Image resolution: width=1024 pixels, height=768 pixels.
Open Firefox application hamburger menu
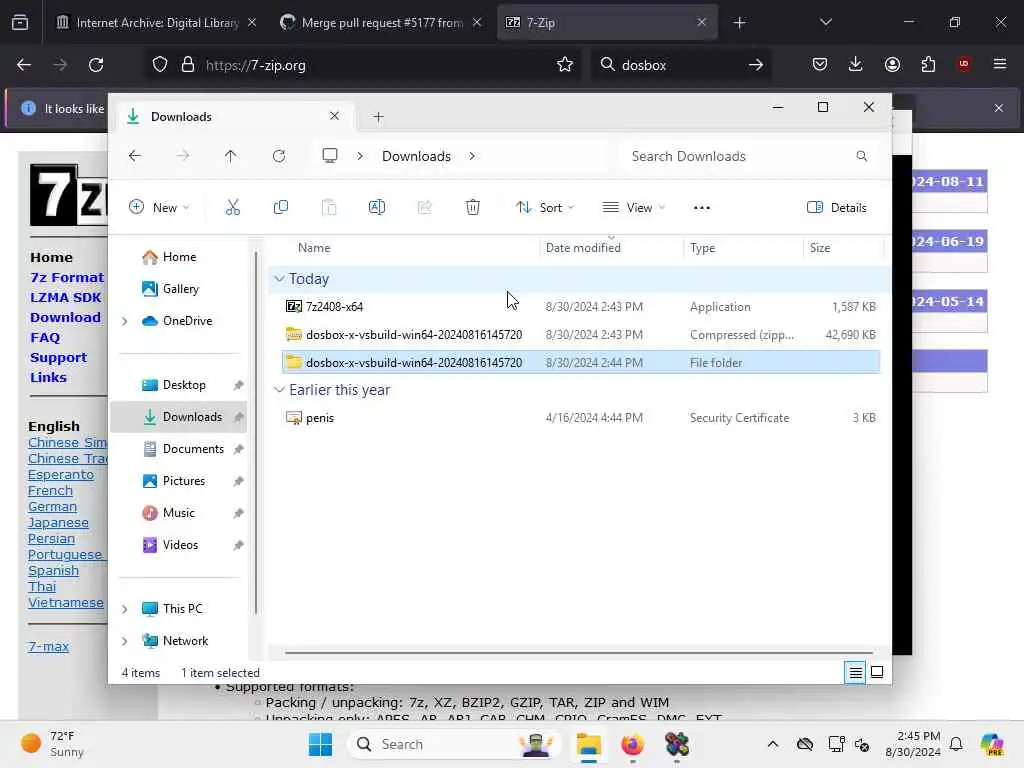[999, 64]
